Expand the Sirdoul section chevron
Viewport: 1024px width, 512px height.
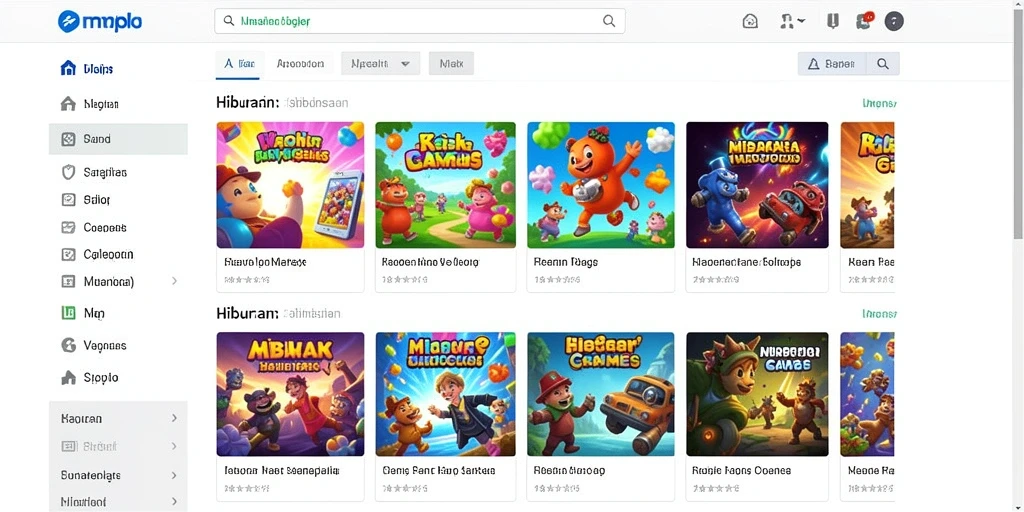(x=174, y=447)
